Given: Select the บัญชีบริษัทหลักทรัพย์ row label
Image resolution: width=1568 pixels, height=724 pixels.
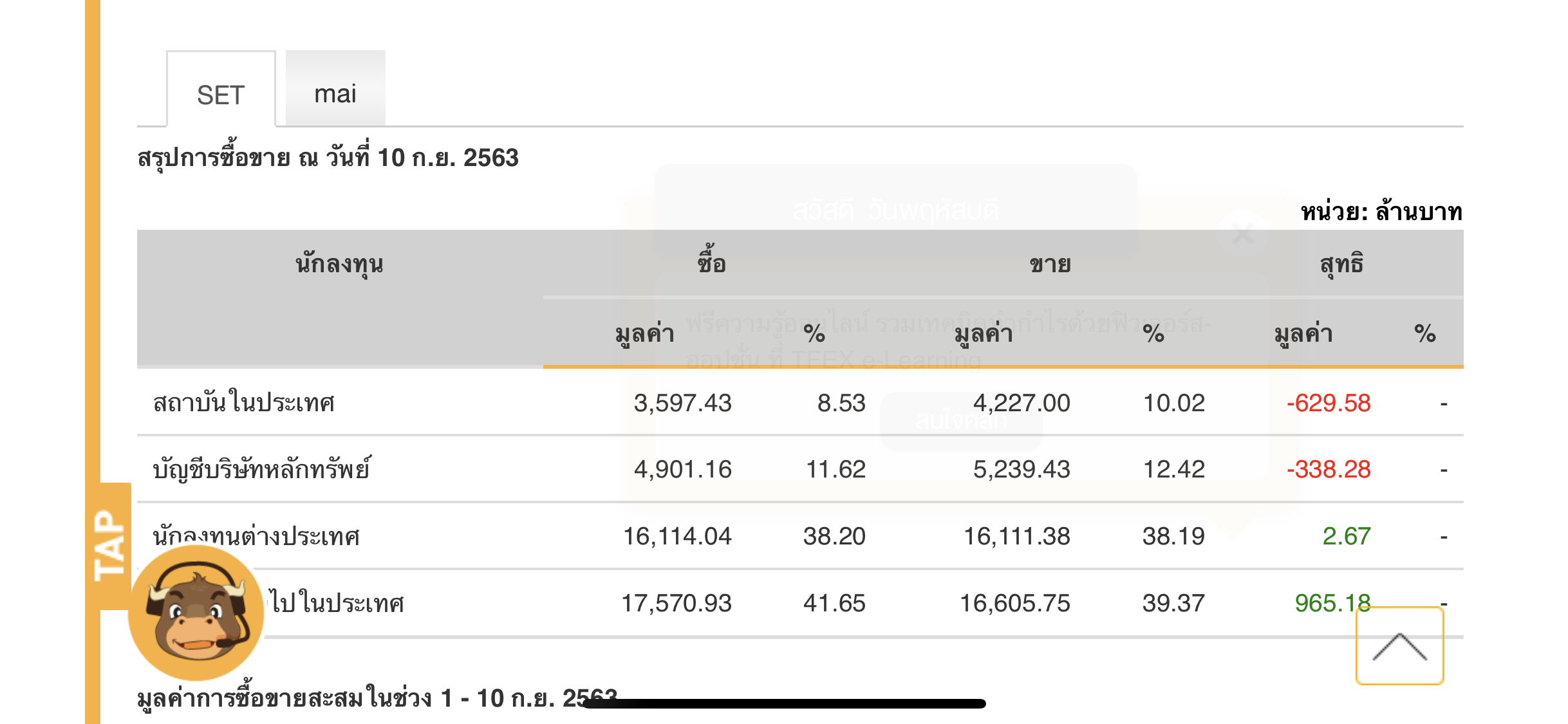Looking at the screenshot, I should coord(261,469).
